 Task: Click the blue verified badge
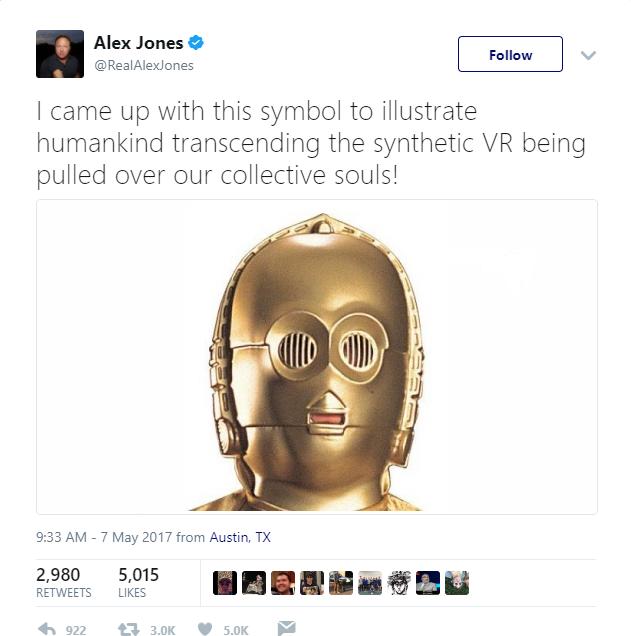click(196, 43)
